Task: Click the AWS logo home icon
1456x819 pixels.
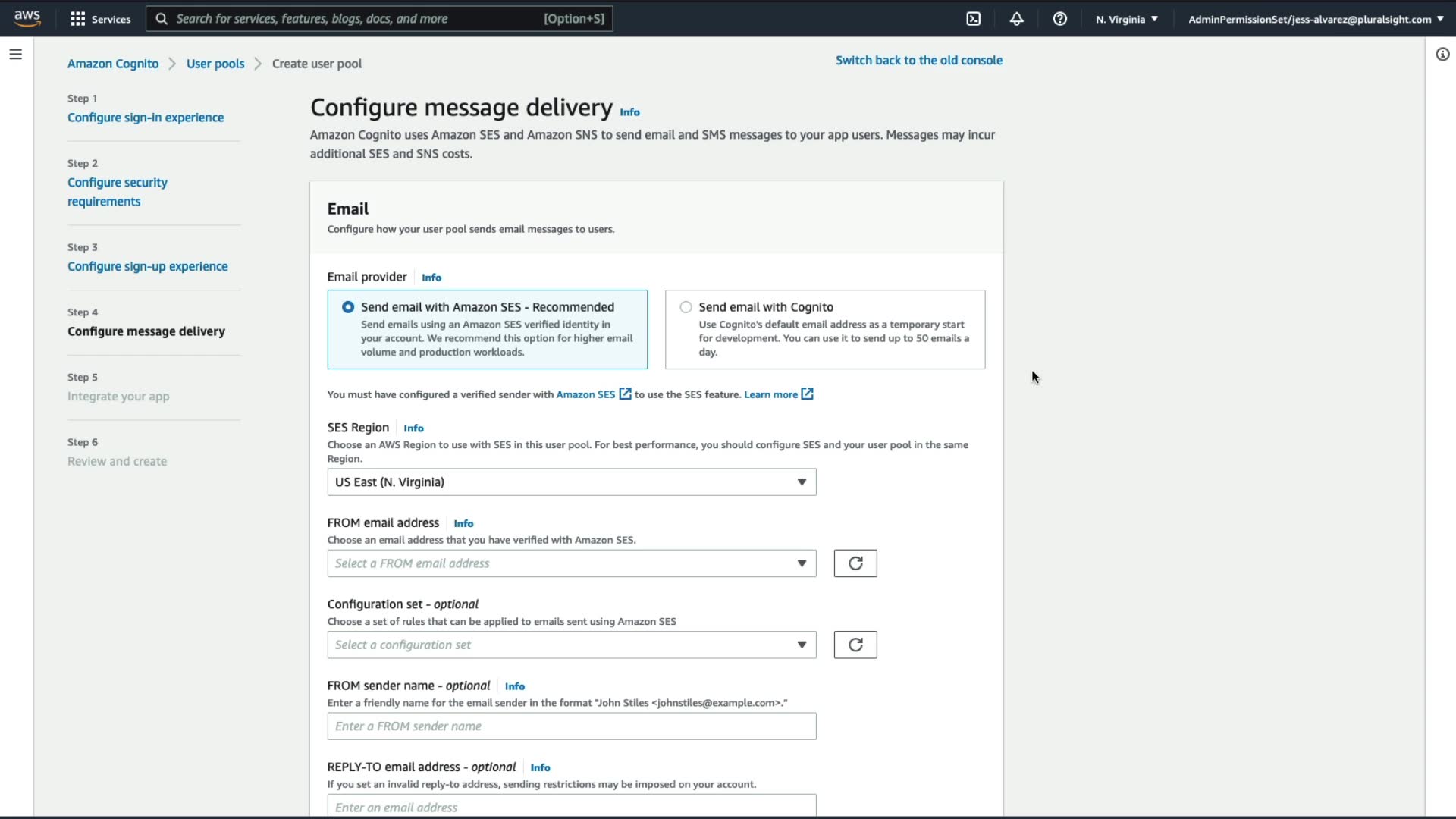Action: [27, 18]
